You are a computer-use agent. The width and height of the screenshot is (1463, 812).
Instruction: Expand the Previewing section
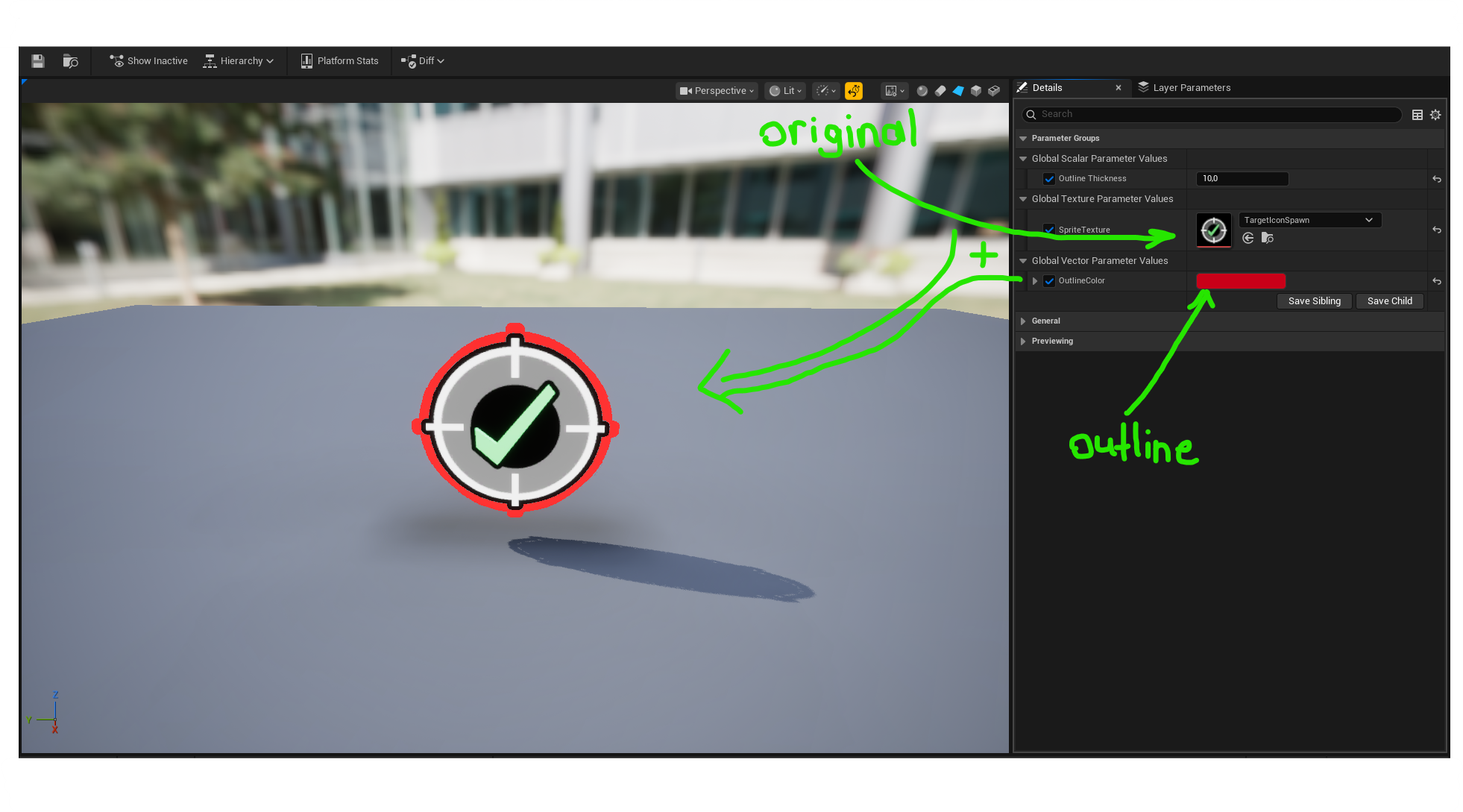1024,342
